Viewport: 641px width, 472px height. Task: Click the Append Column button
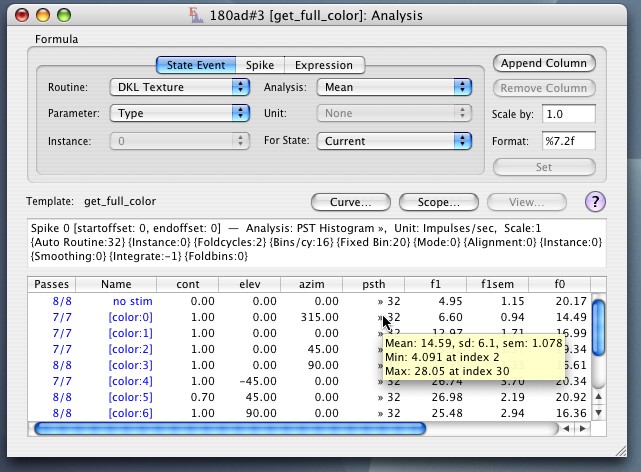tap(544, 63)
